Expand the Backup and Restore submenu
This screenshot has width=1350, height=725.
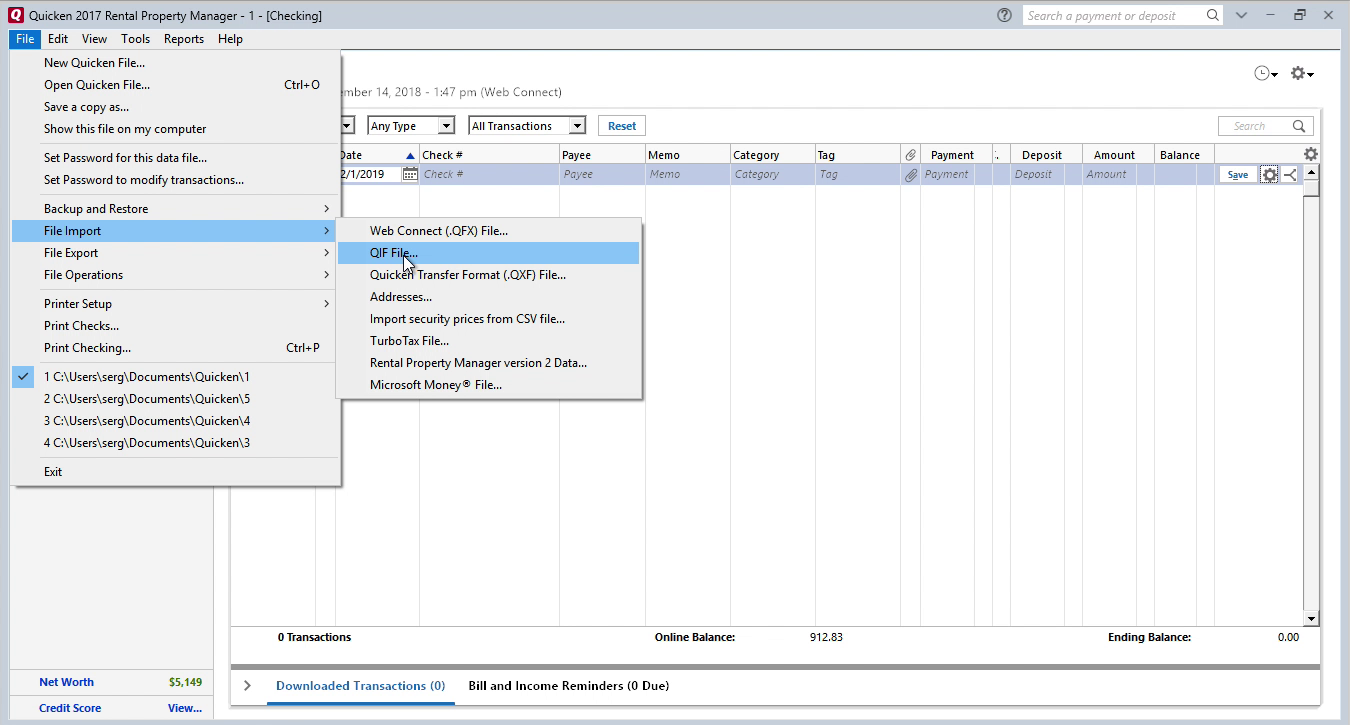pos(176,209)
